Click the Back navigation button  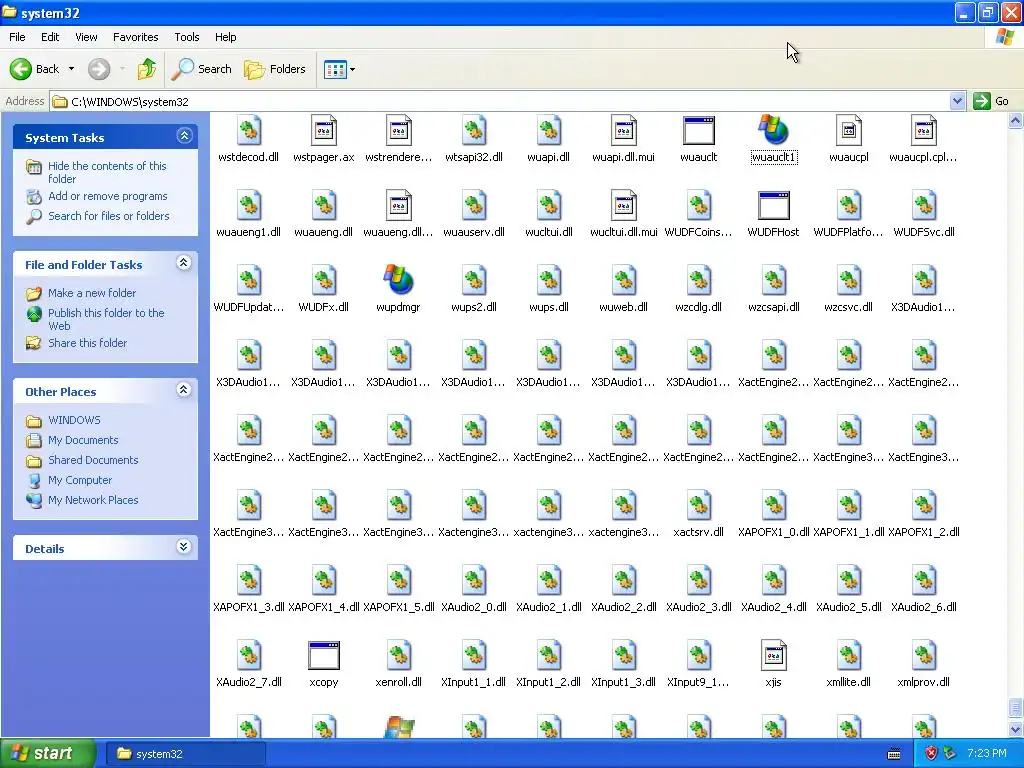pyautogui.click(x=34, y=69)
